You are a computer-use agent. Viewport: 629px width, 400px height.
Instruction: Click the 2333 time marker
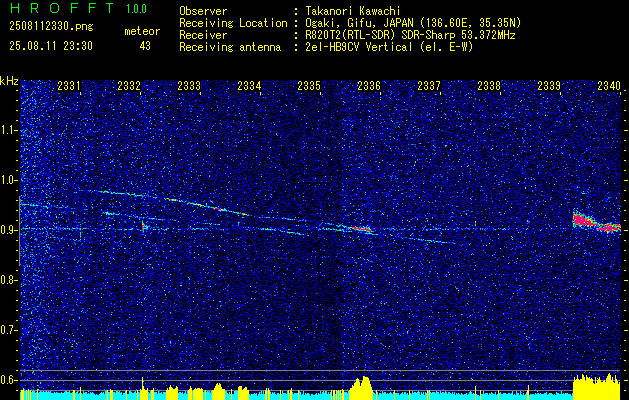[189, 86]
